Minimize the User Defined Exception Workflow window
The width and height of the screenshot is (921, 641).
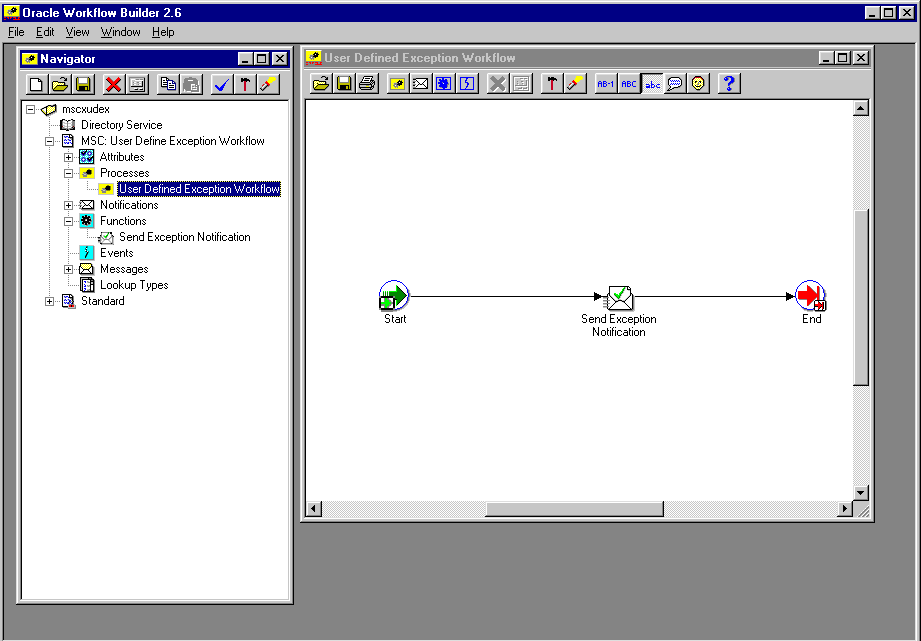click(826, 58)
